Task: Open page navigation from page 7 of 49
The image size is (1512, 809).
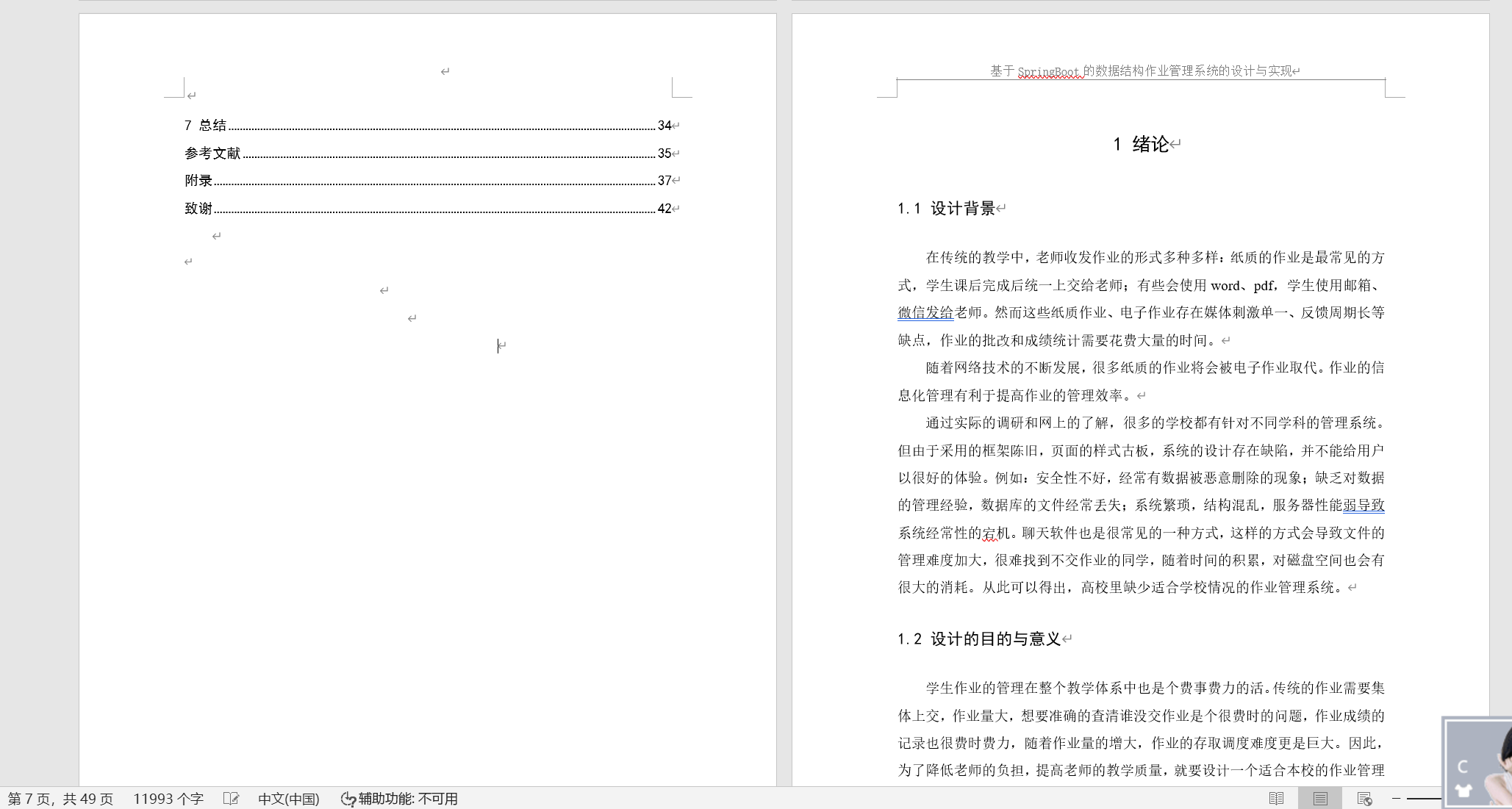Action: point(60,799)
